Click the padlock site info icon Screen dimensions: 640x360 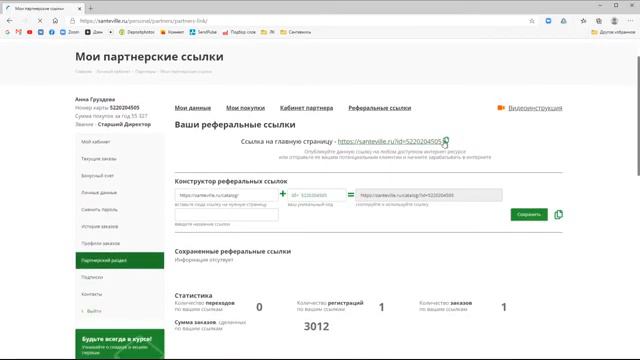(x=72, y=21)
